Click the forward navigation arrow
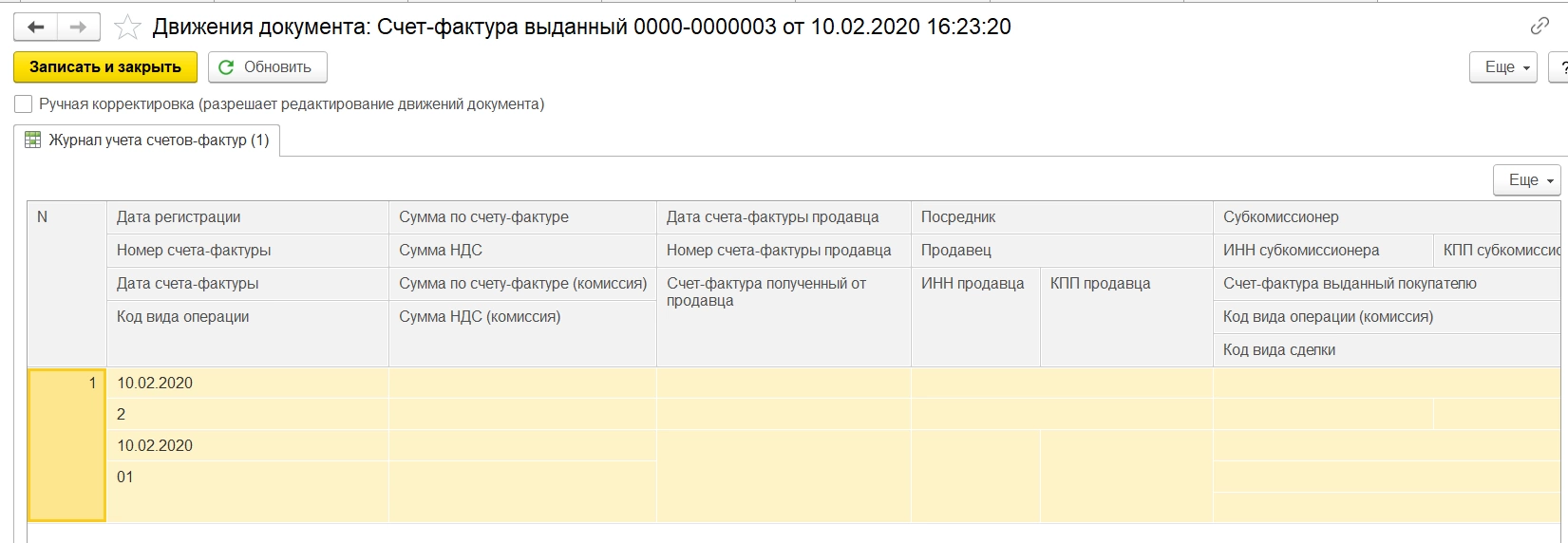The image size is (1568, 543). click(79, 28)
